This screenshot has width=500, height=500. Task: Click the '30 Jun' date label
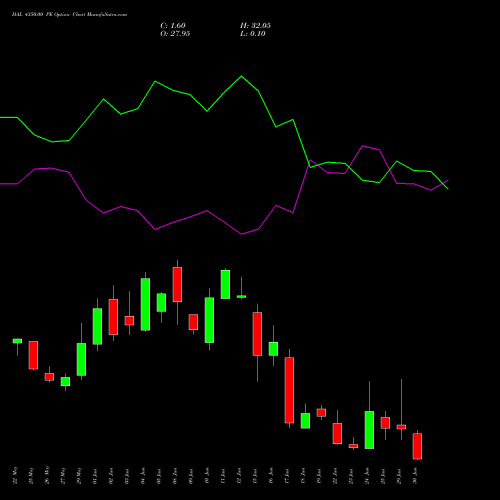[415, 476]
